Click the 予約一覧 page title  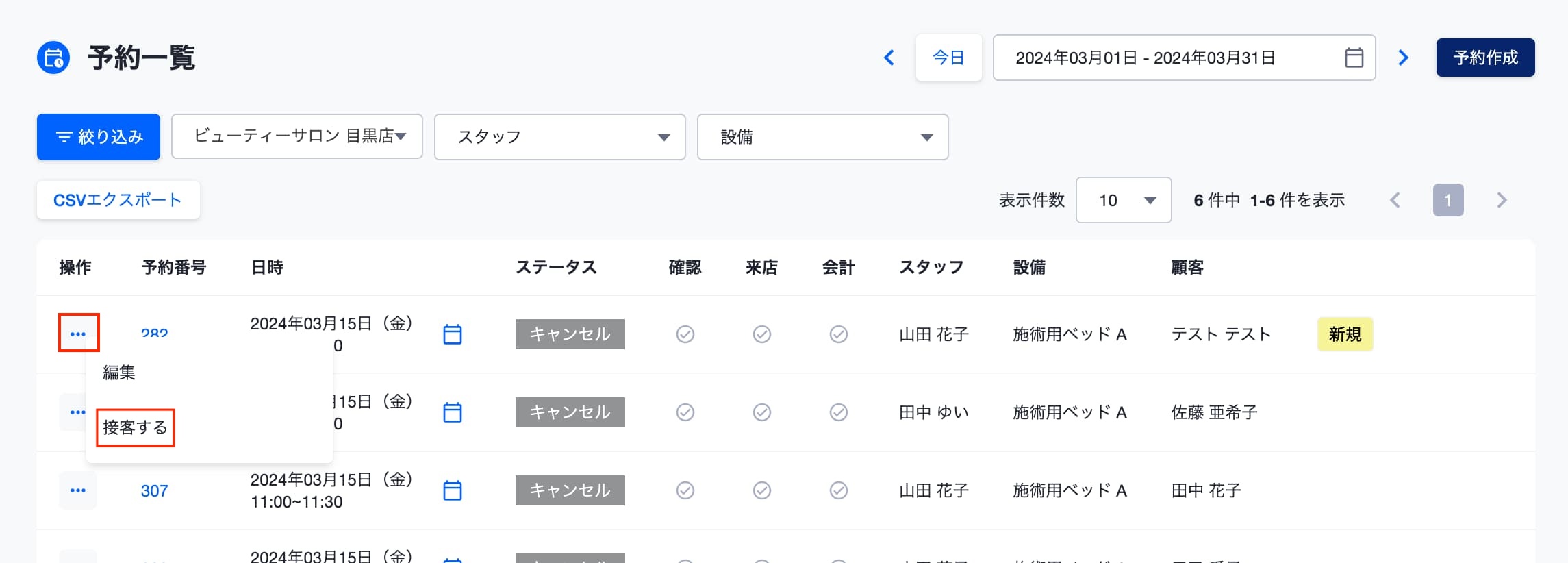point(142,58)
